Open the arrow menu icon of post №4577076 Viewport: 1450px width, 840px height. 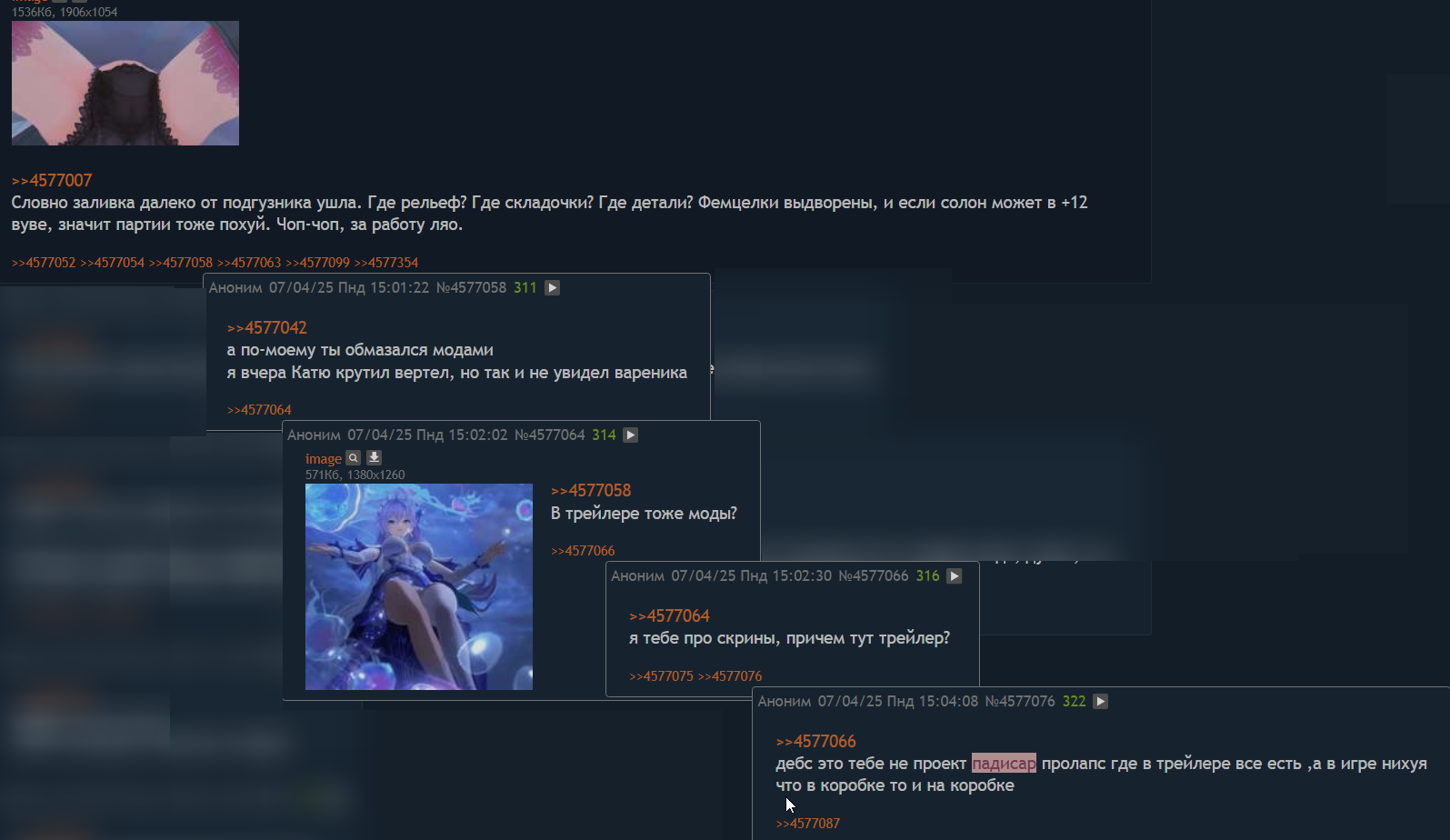1100,701
